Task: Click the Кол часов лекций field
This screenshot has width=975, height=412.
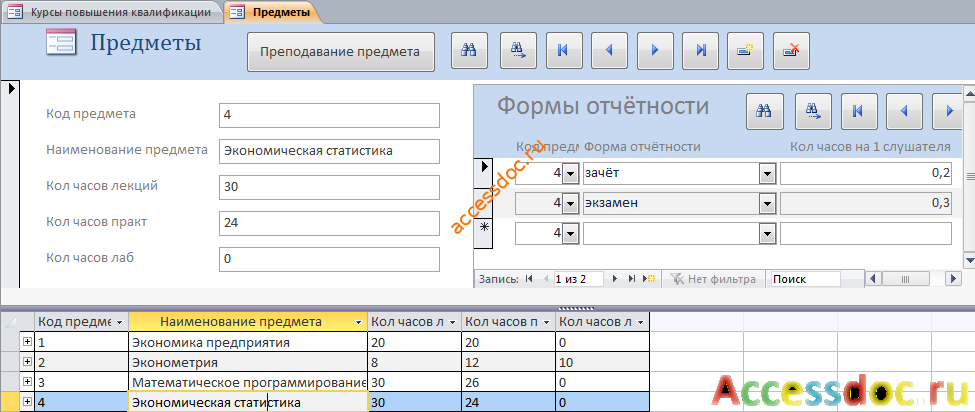Action: (x=330, y=187)
